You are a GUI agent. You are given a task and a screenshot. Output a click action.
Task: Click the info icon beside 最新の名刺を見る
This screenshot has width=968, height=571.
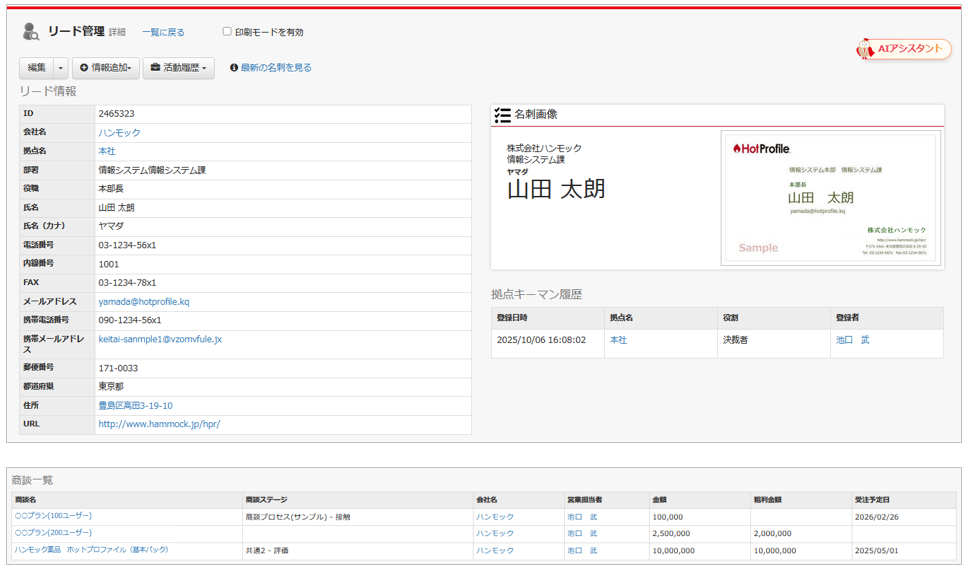pos(234,68)
